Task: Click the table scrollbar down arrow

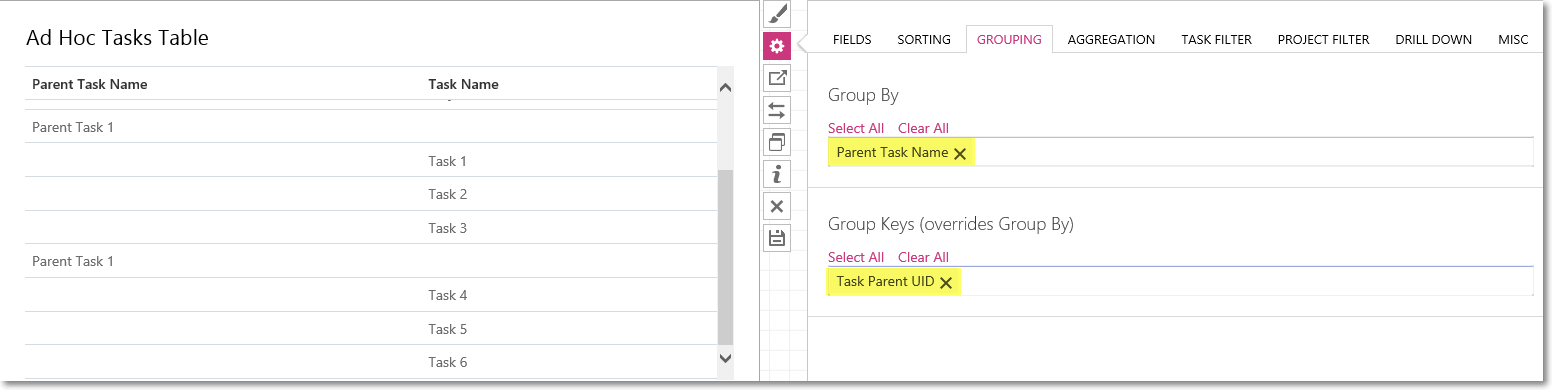Action: [x=725, y=357]
